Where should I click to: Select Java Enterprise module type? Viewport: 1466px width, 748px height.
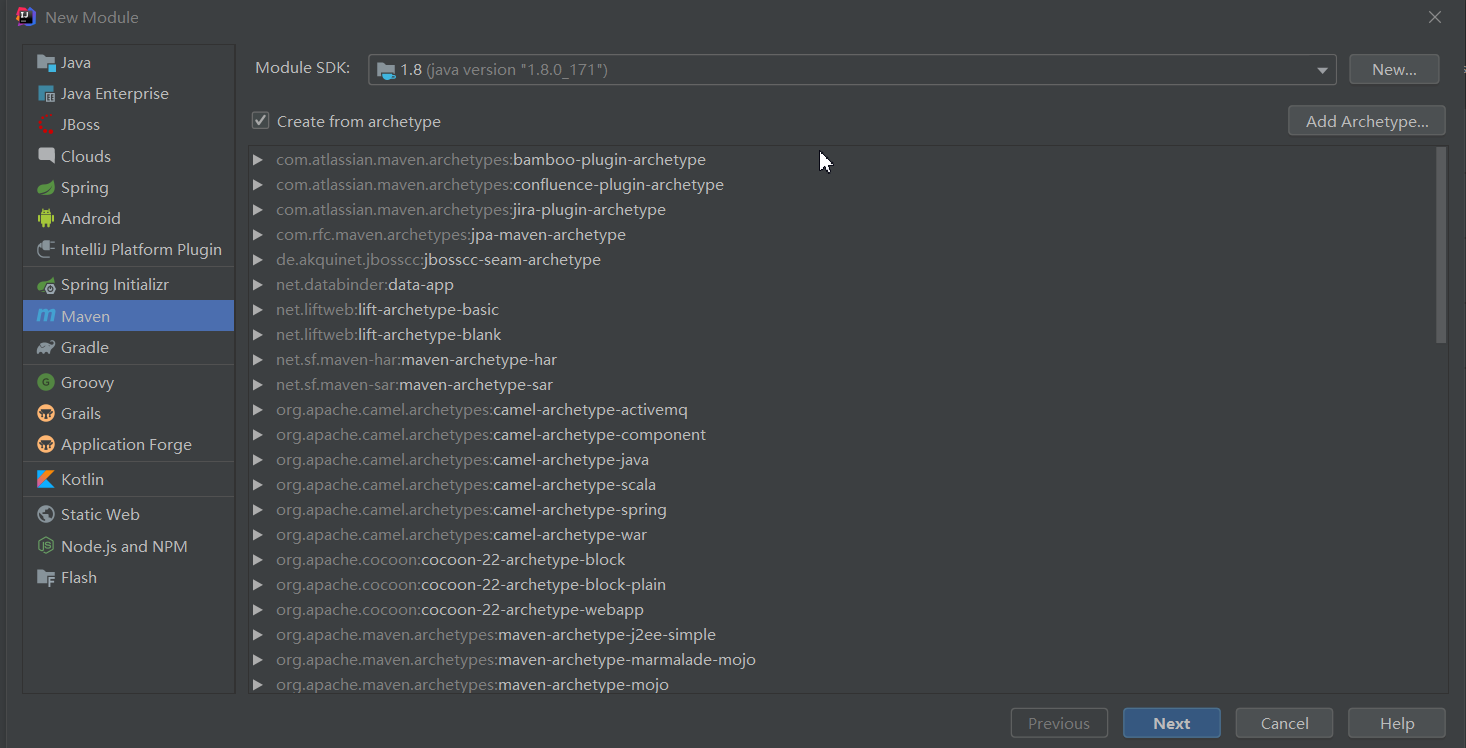coord(128,94)
